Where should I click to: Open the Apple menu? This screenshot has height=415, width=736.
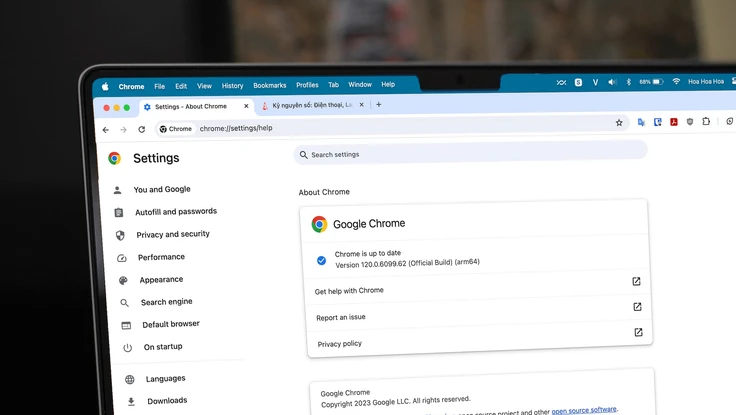tap(105, 86)
